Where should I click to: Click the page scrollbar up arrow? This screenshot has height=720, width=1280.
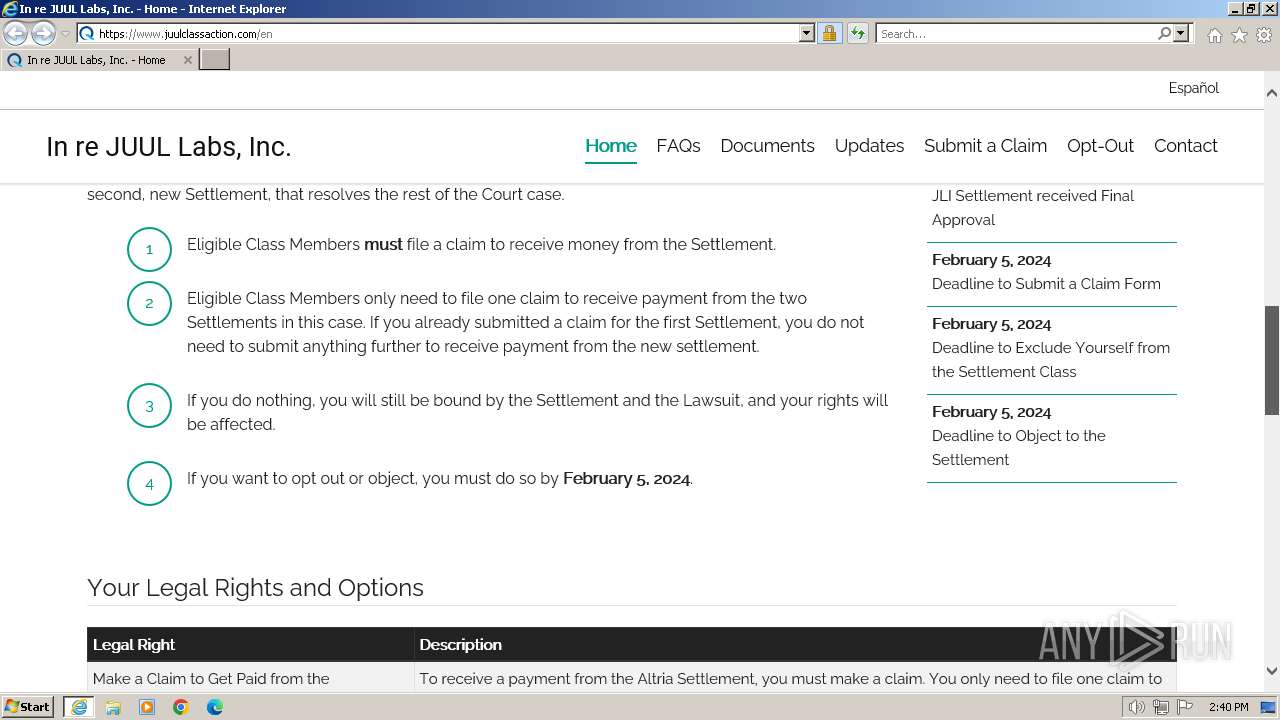click(1272, 92)
